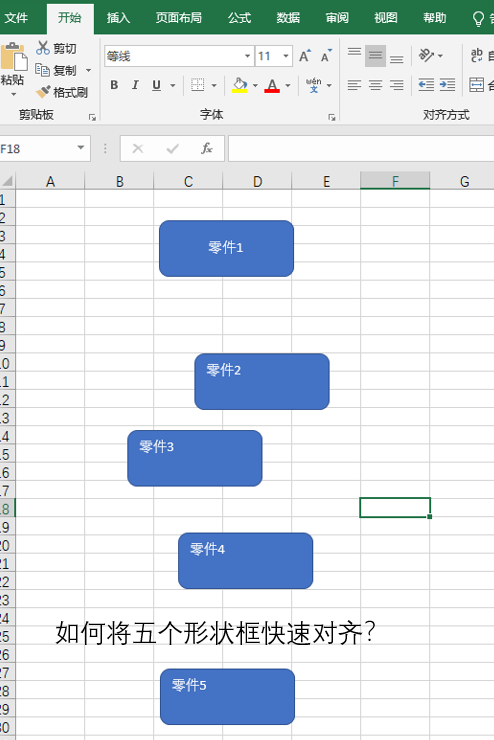
Task: Click the merge cells icon
Action: (477, 85)
